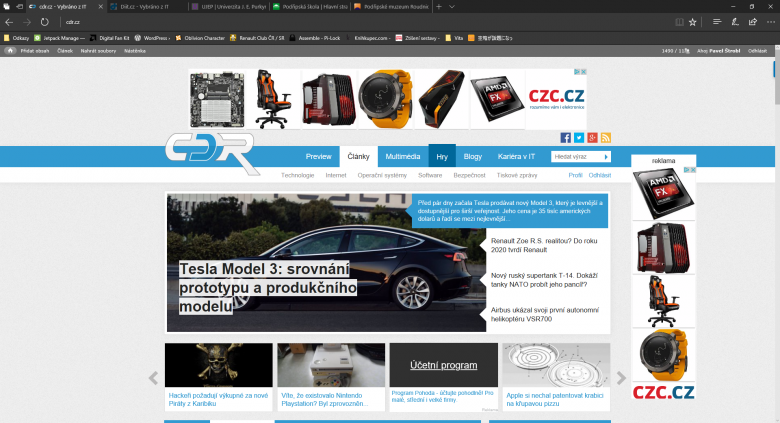Open Operační systémy subcategory

tap(382, 175)
